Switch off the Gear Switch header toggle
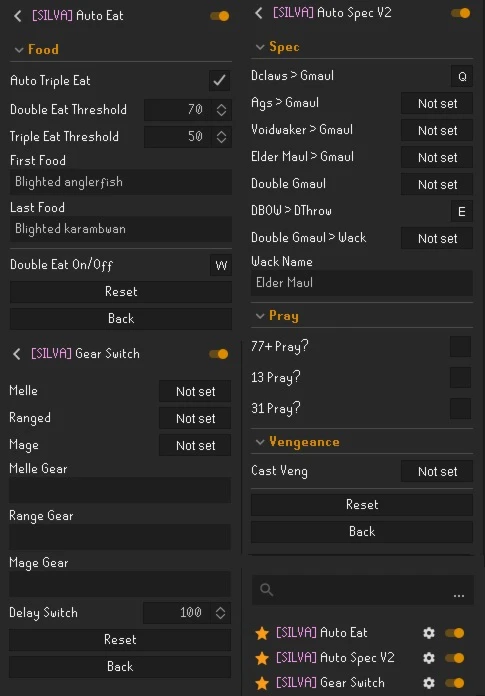485x696 pixels. 219,354
